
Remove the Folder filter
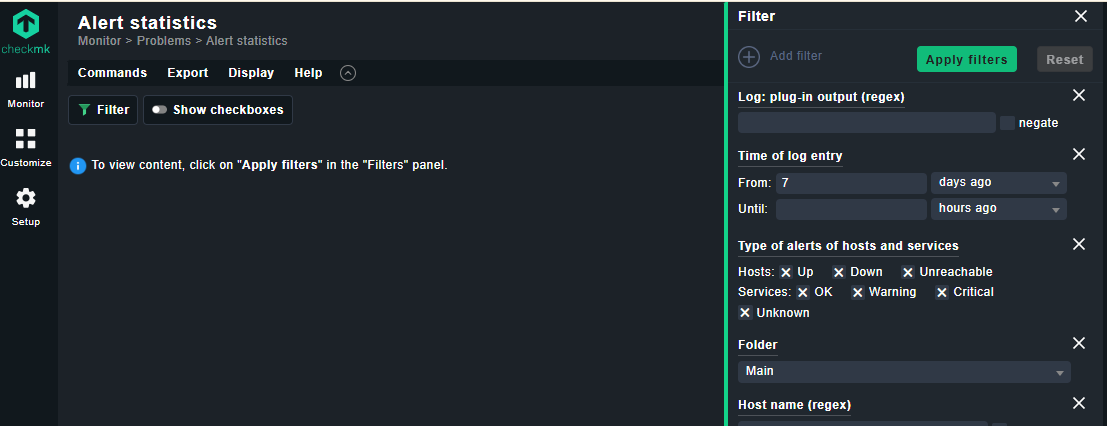(1079, 343)
